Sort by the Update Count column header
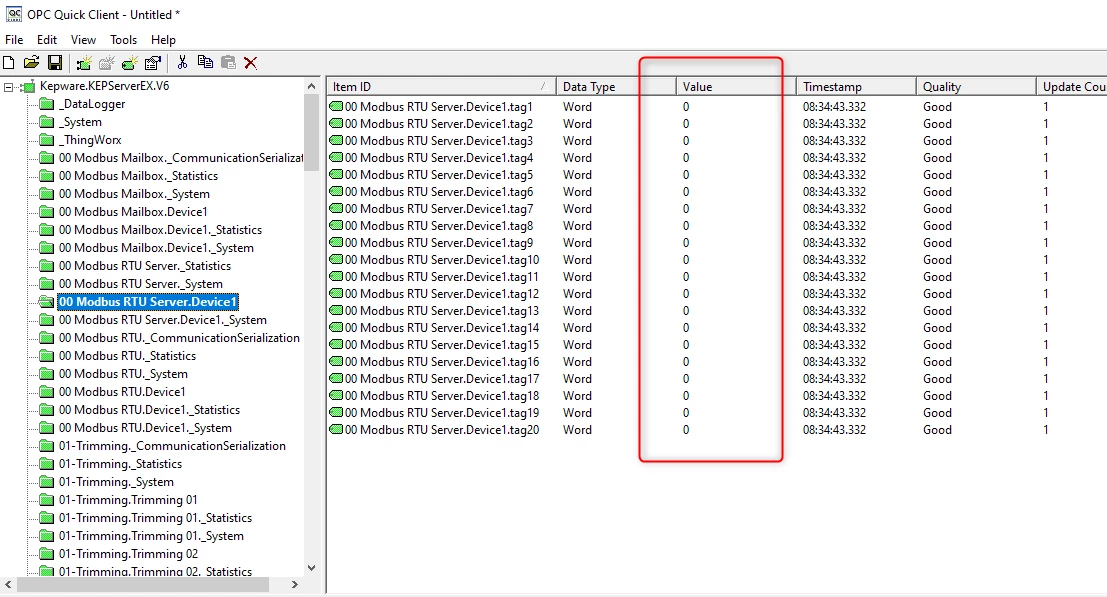The image size is (1107, 597). point(1072,86)
